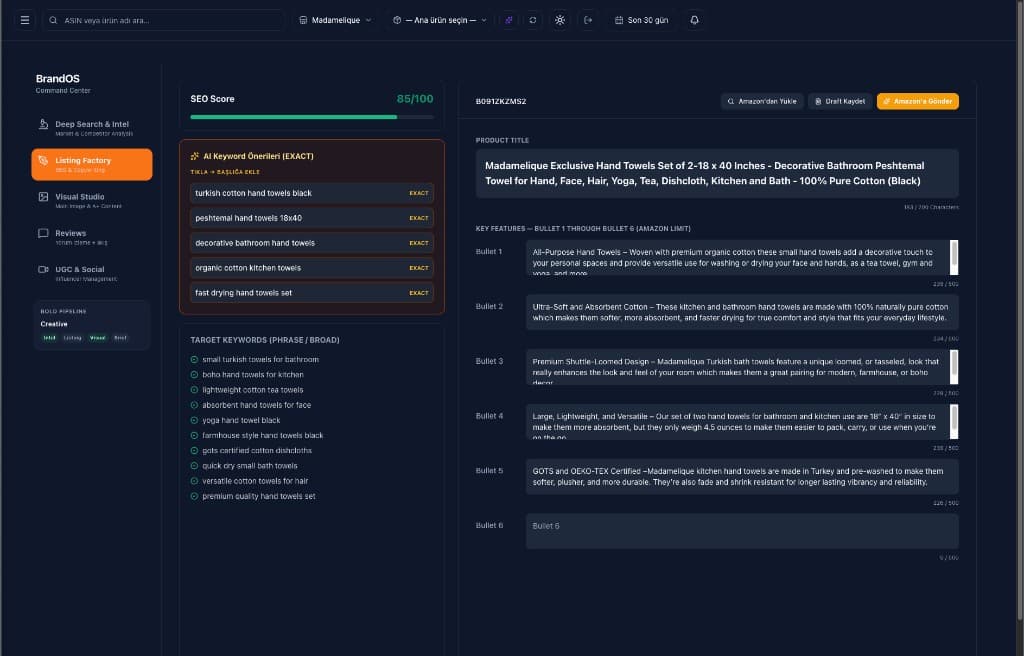This screenshot has height=656, width=1024.
Task: Click the 85/100 SEO score value
Action: click(x=415, y=99)
